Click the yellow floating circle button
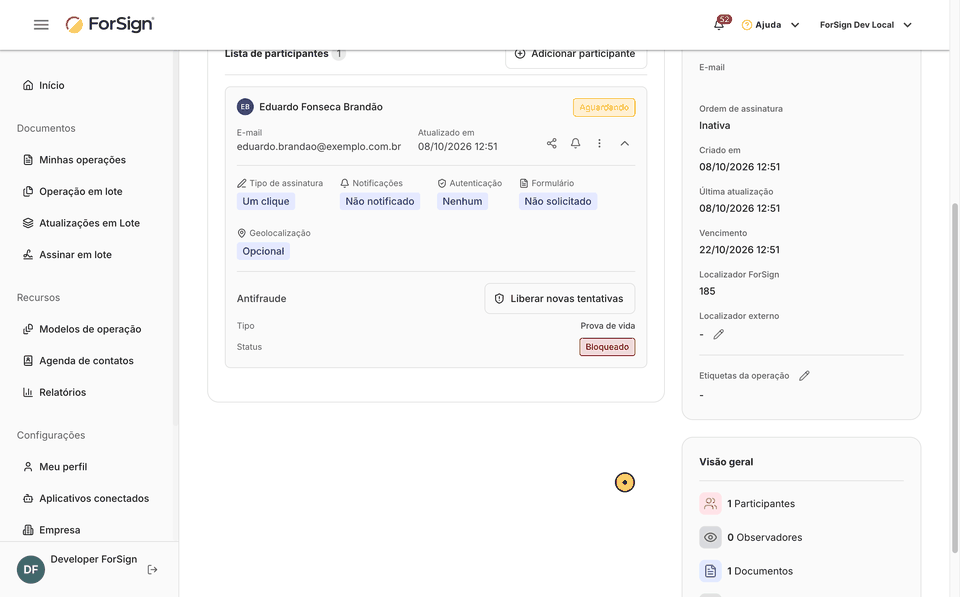960x597 pixels. pyautogui.click(x=624, y=482)
